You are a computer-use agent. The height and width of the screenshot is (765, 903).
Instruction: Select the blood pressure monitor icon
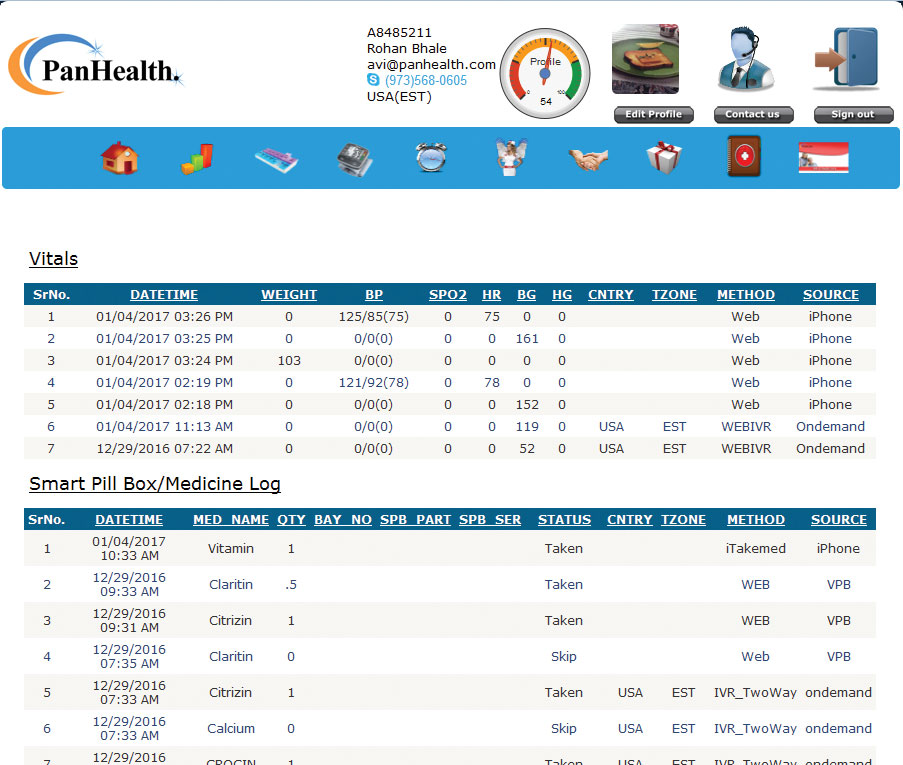355,158
